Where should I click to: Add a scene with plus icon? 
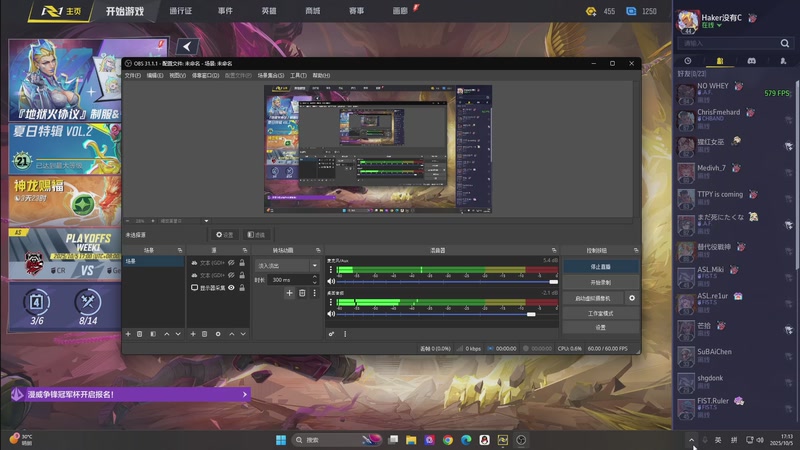coord(127,333)
